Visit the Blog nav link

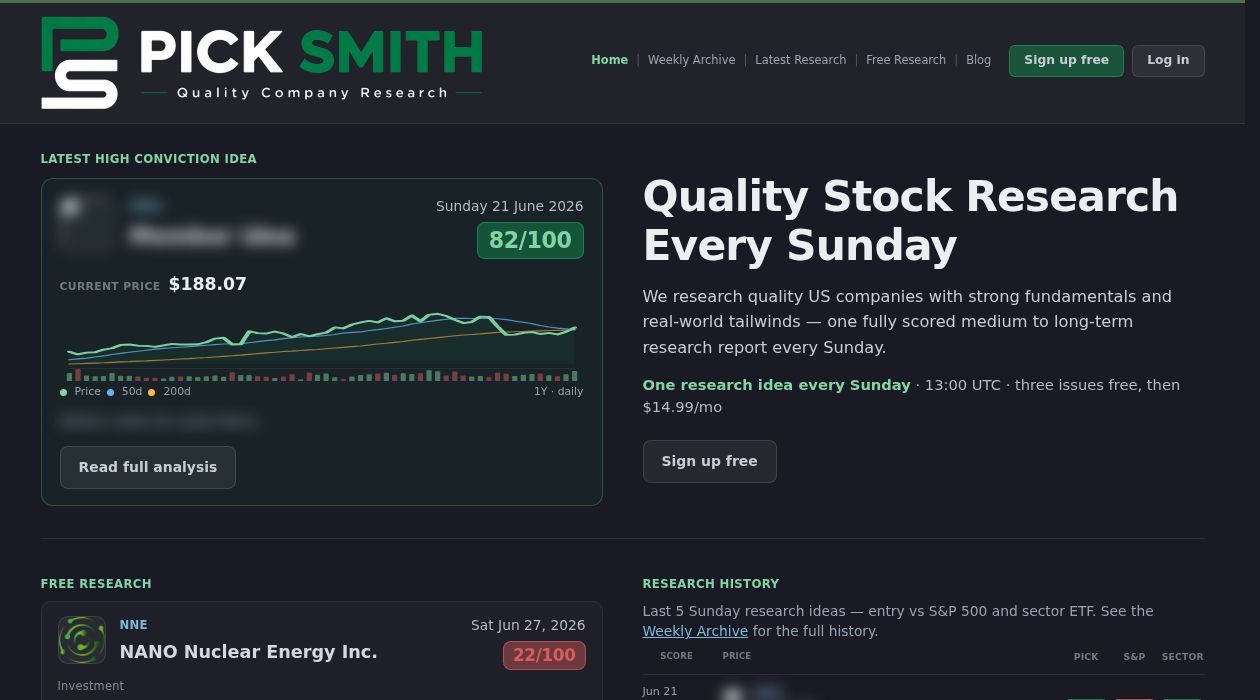(x=978, y=60)
